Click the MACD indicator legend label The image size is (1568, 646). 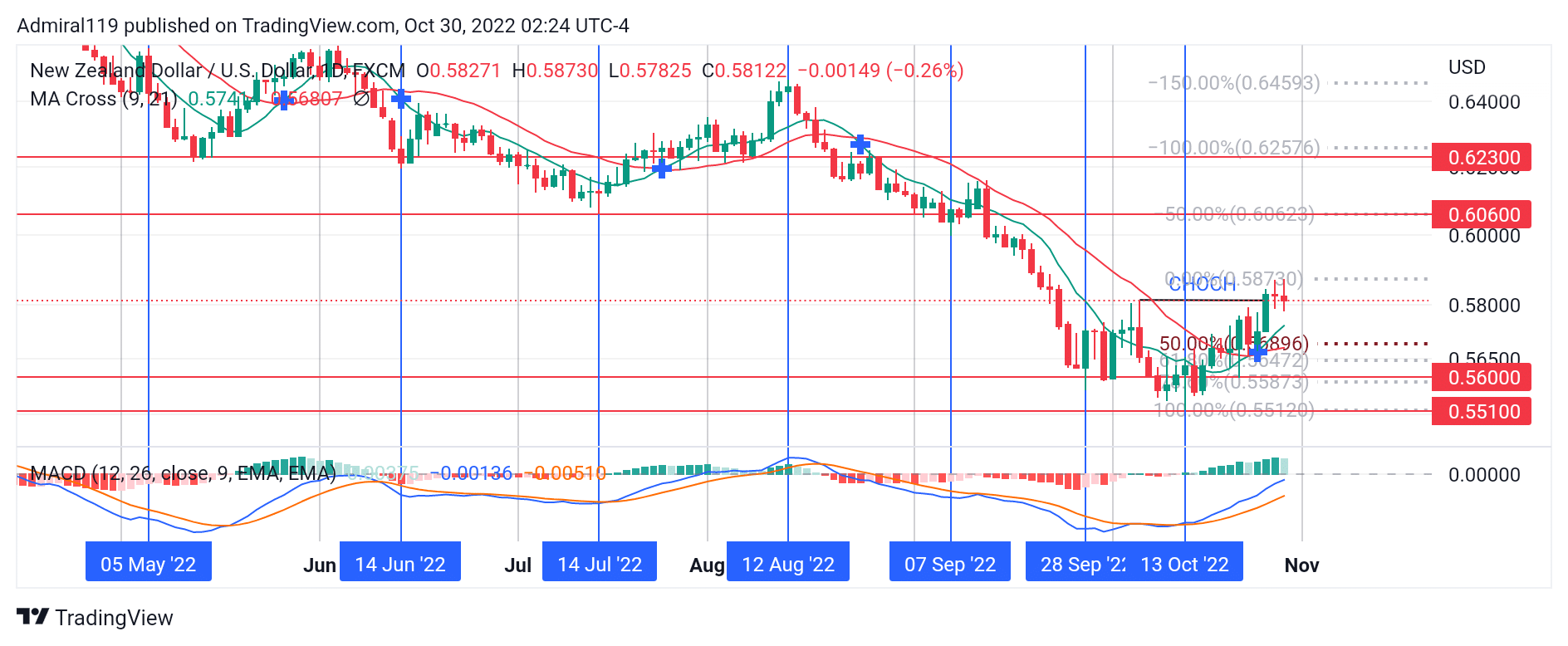(183, 473)
